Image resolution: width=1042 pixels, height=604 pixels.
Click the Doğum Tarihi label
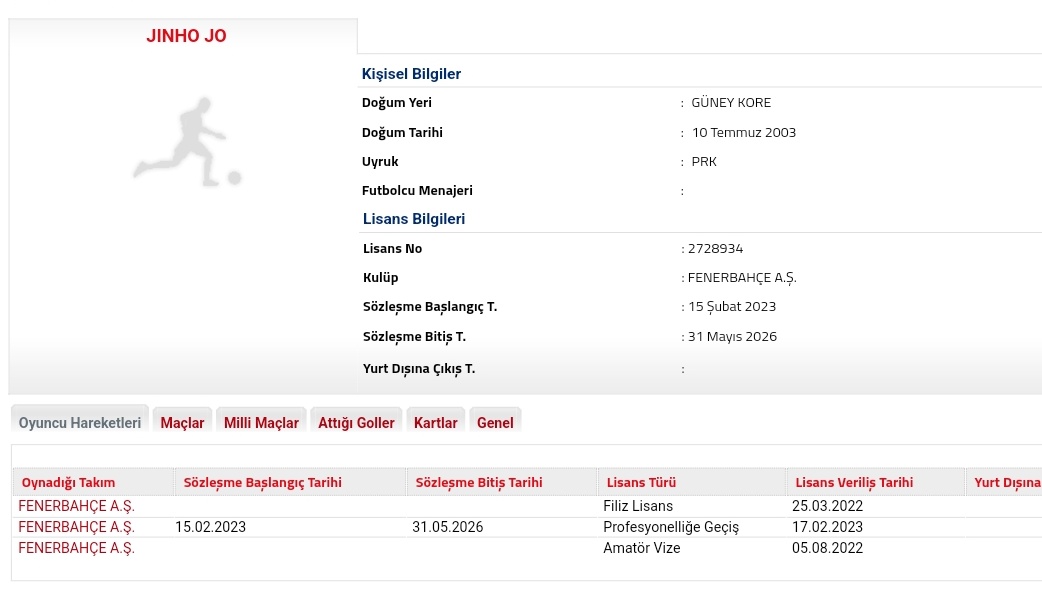(402, 132)
